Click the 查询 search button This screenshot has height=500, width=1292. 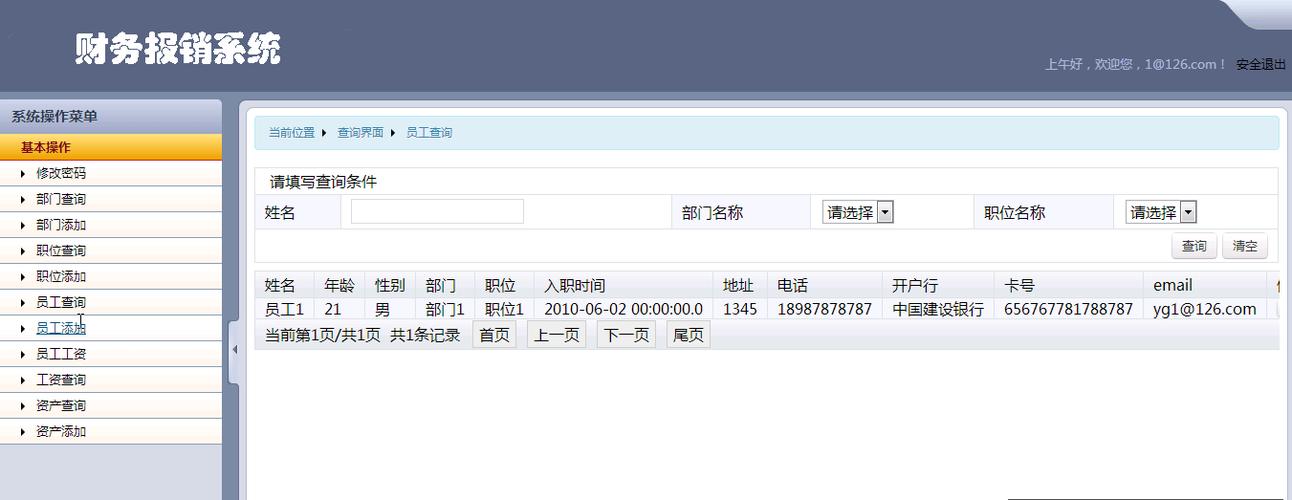[1193, 246]
